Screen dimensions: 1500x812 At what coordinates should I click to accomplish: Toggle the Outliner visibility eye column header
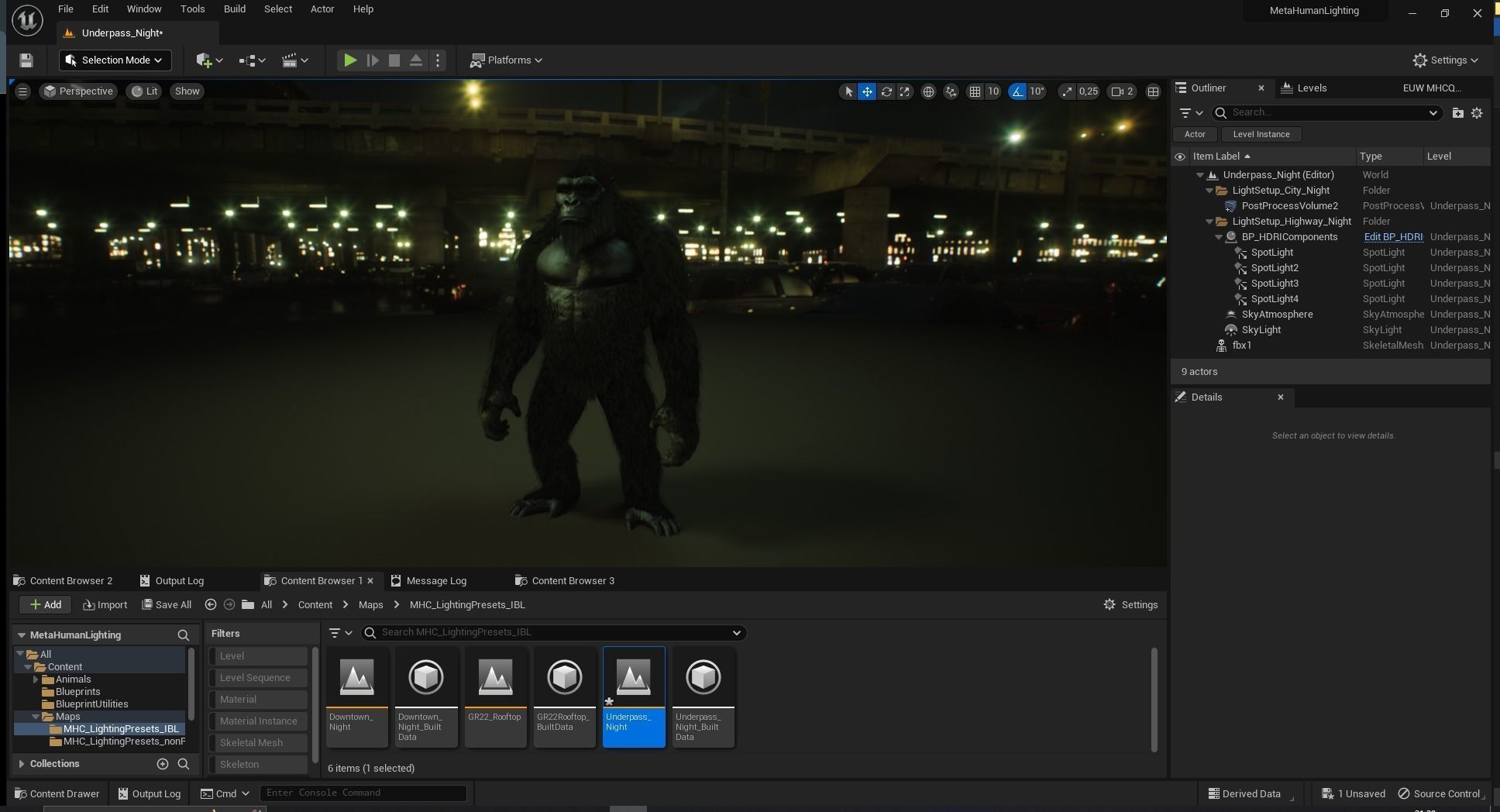(x=1180, y=157)
